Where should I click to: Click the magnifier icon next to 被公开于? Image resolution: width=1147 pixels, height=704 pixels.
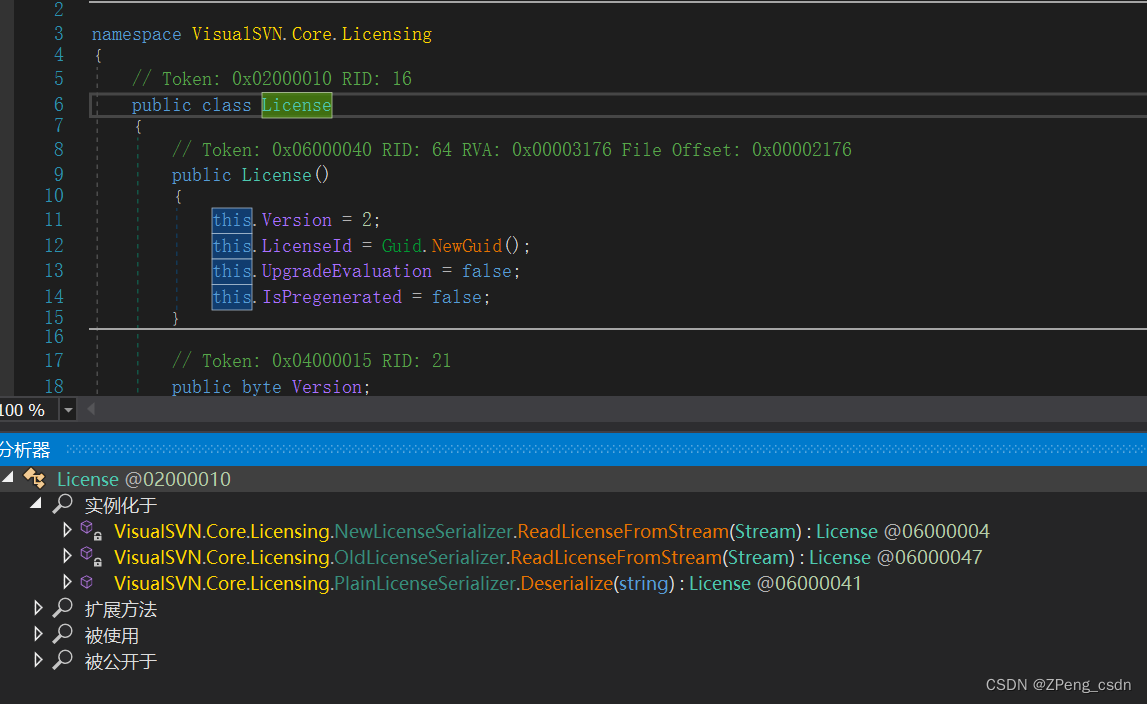(63, 660)
